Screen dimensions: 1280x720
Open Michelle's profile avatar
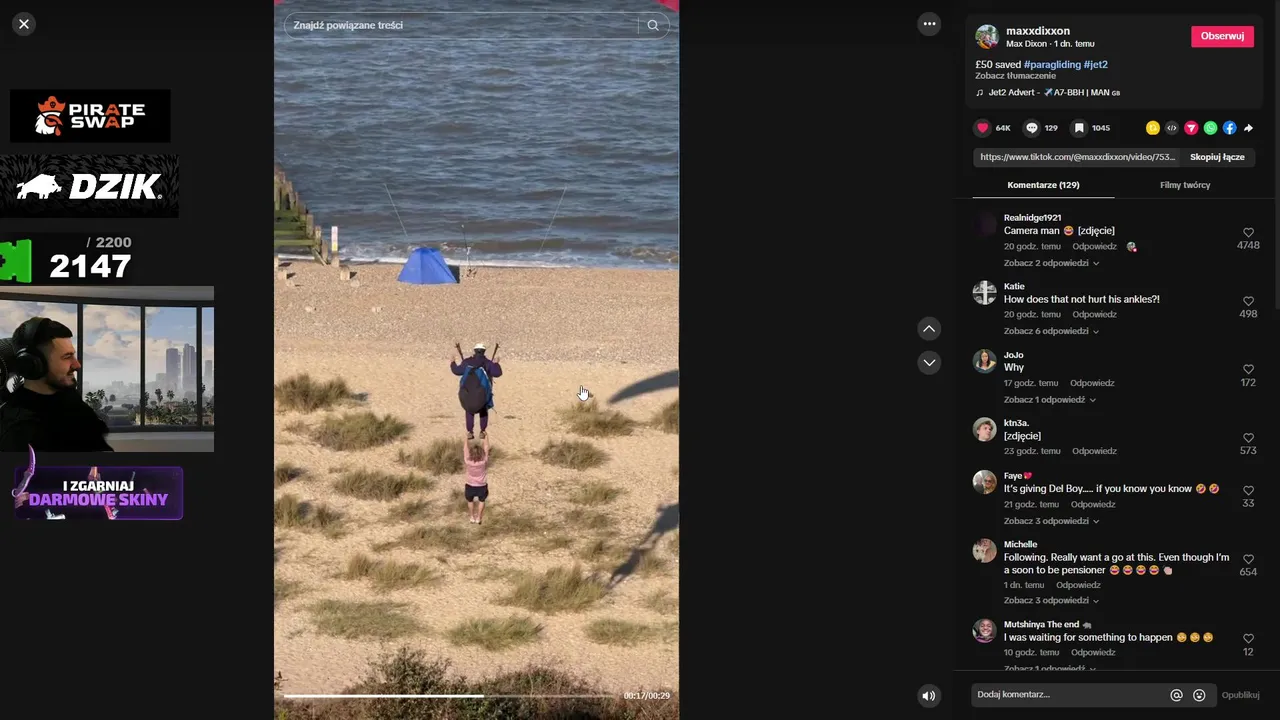coord(985,550)
